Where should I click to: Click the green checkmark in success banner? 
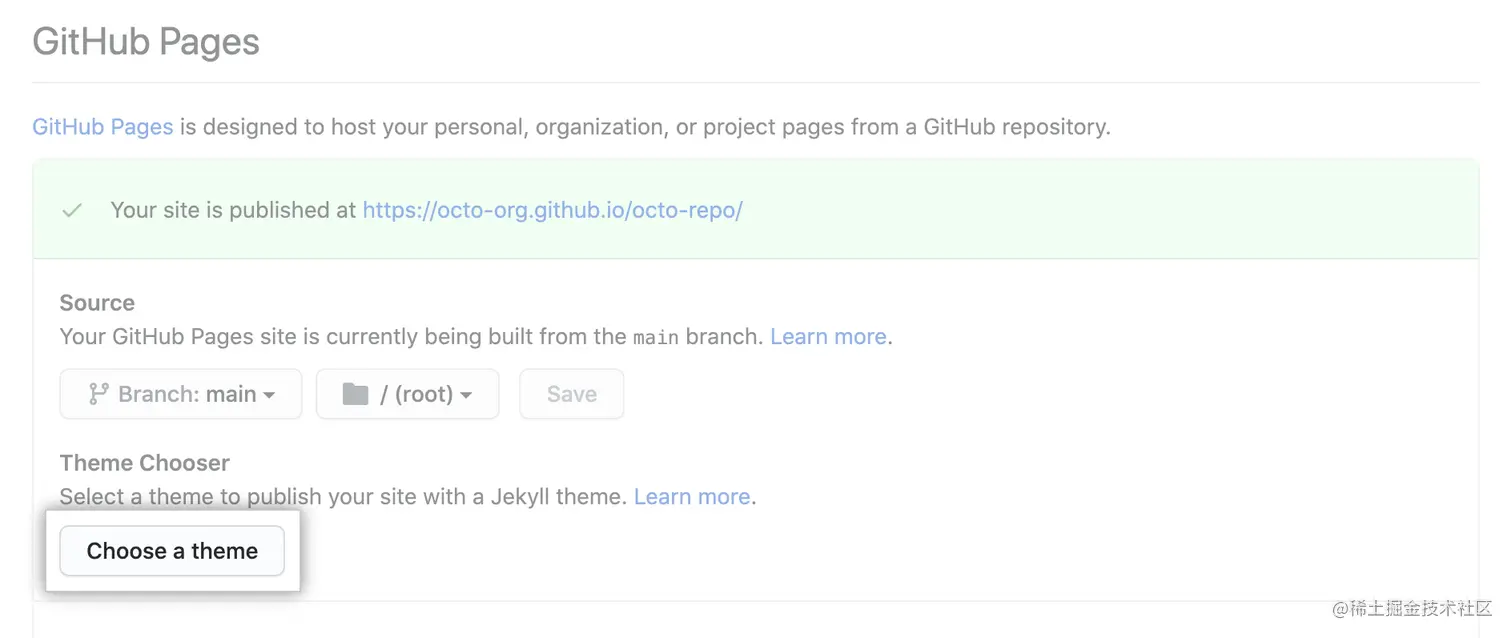(71, 209)
